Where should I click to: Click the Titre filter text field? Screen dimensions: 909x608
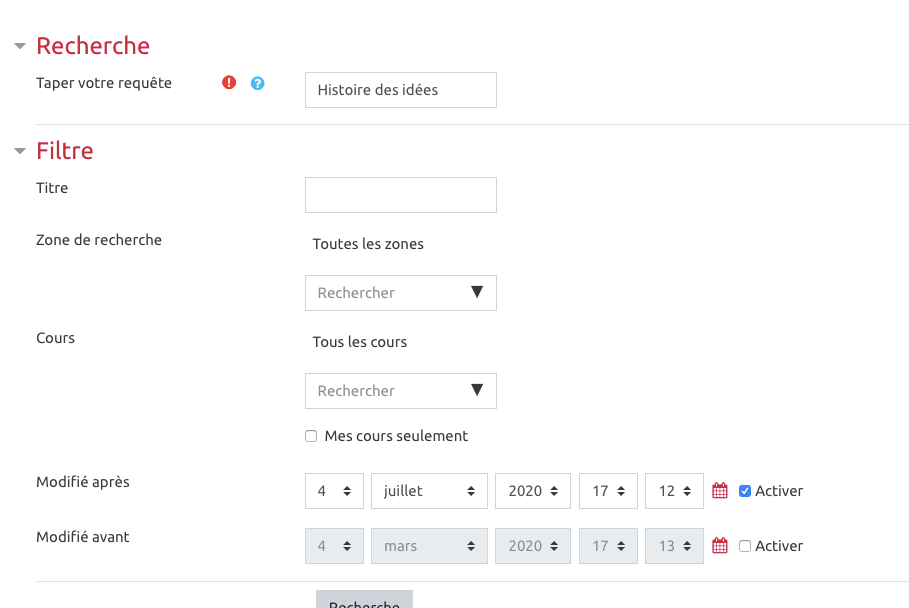(x=400, y=195)
